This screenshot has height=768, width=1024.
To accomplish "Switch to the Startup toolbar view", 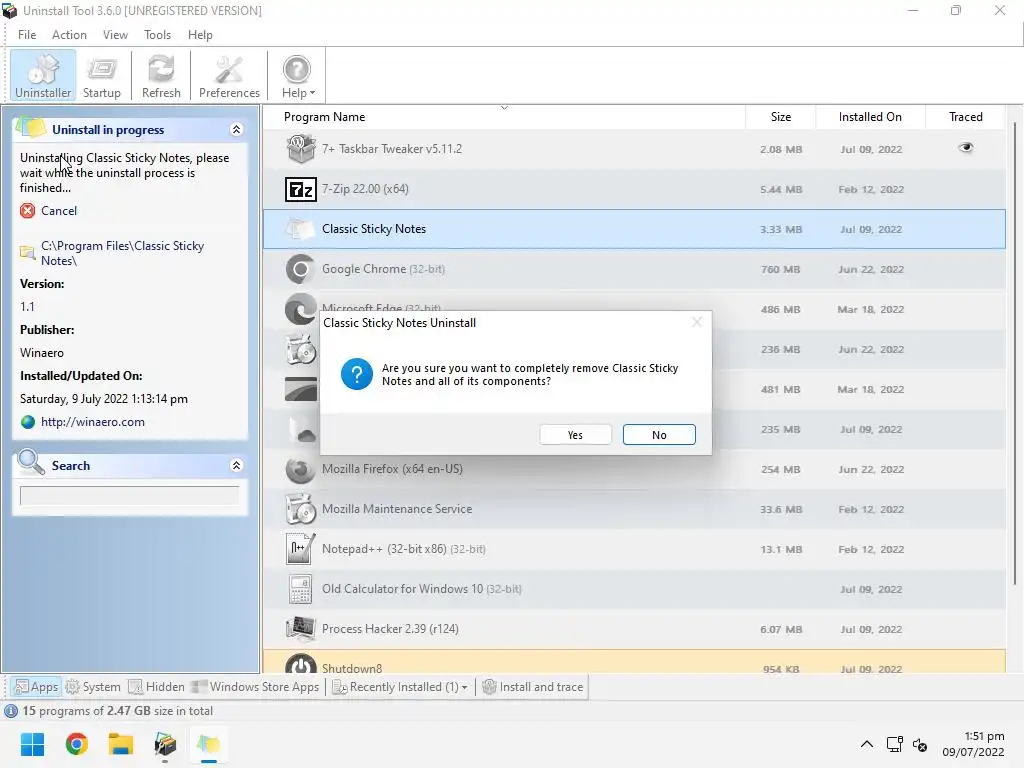I will pyautogui.click(x=102, y=76).
